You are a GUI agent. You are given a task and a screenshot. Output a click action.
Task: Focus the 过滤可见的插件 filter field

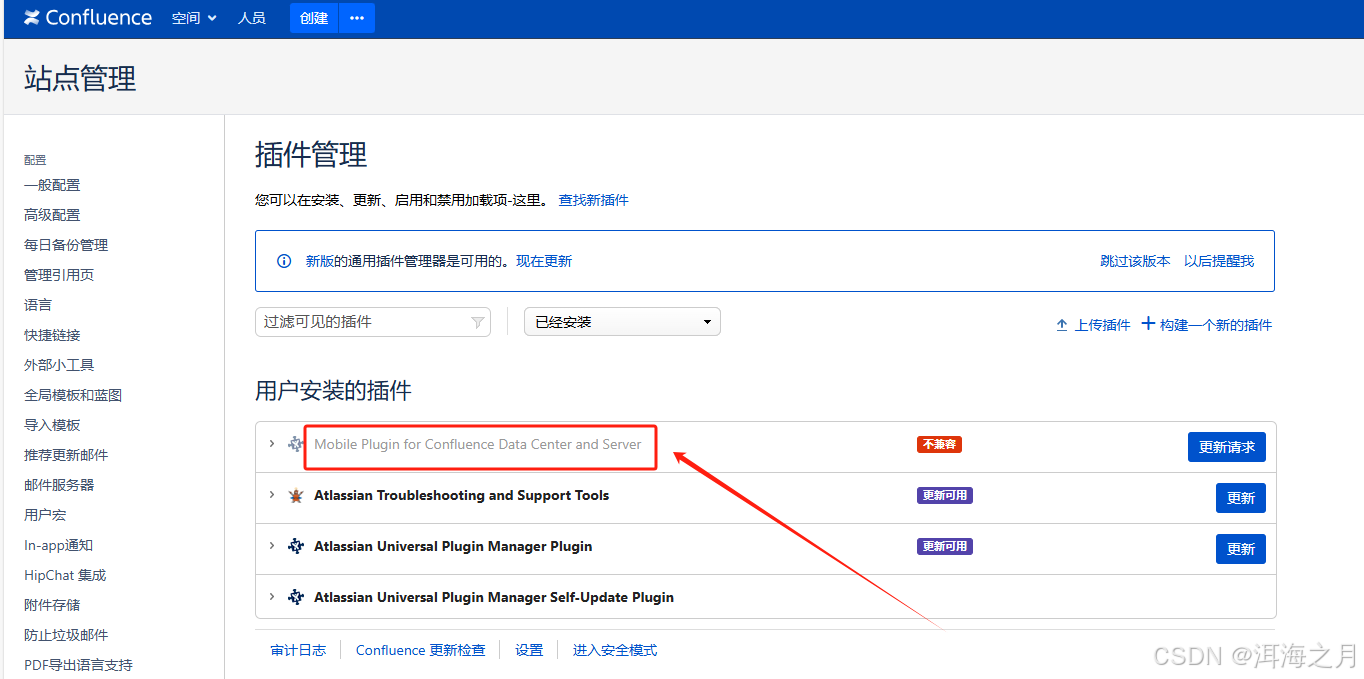373,322
